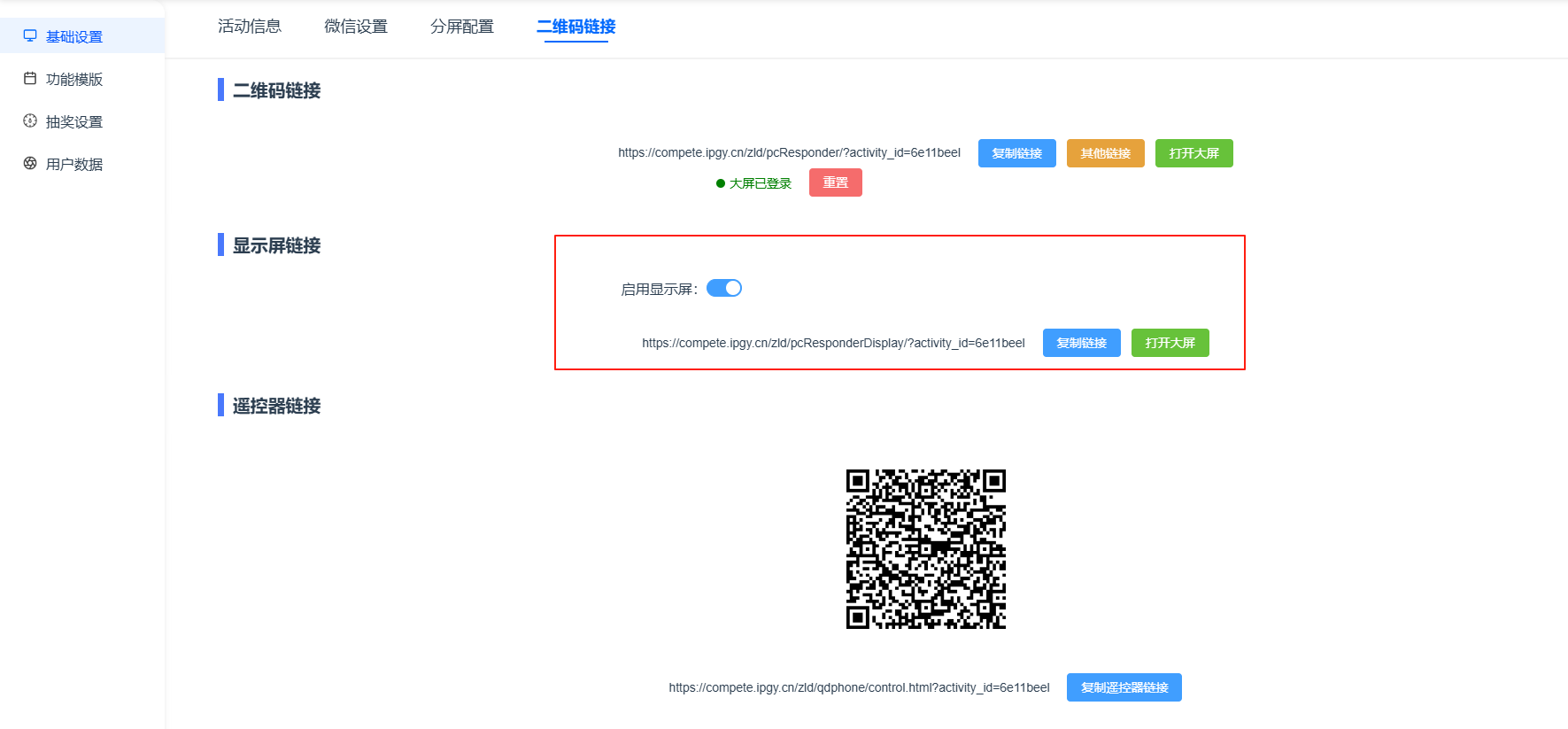Select the 二维码链接 tab
Image resolution: width=1568 pixels, height=729 pixels.
576,27
